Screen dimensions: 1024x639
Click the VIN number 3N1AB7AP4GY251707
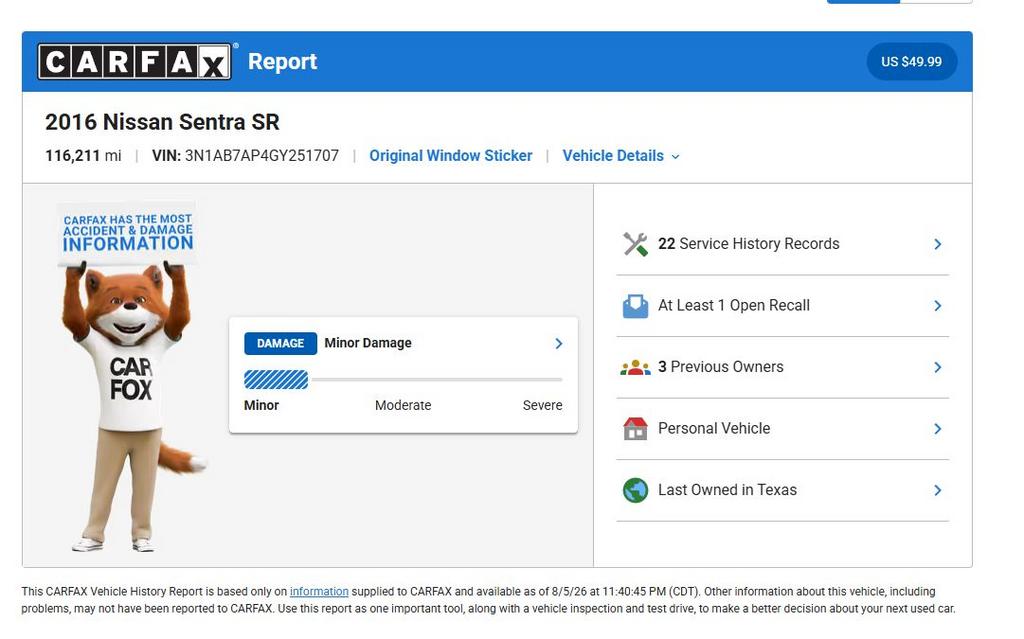pyautogui.click(x=262, y=156)
